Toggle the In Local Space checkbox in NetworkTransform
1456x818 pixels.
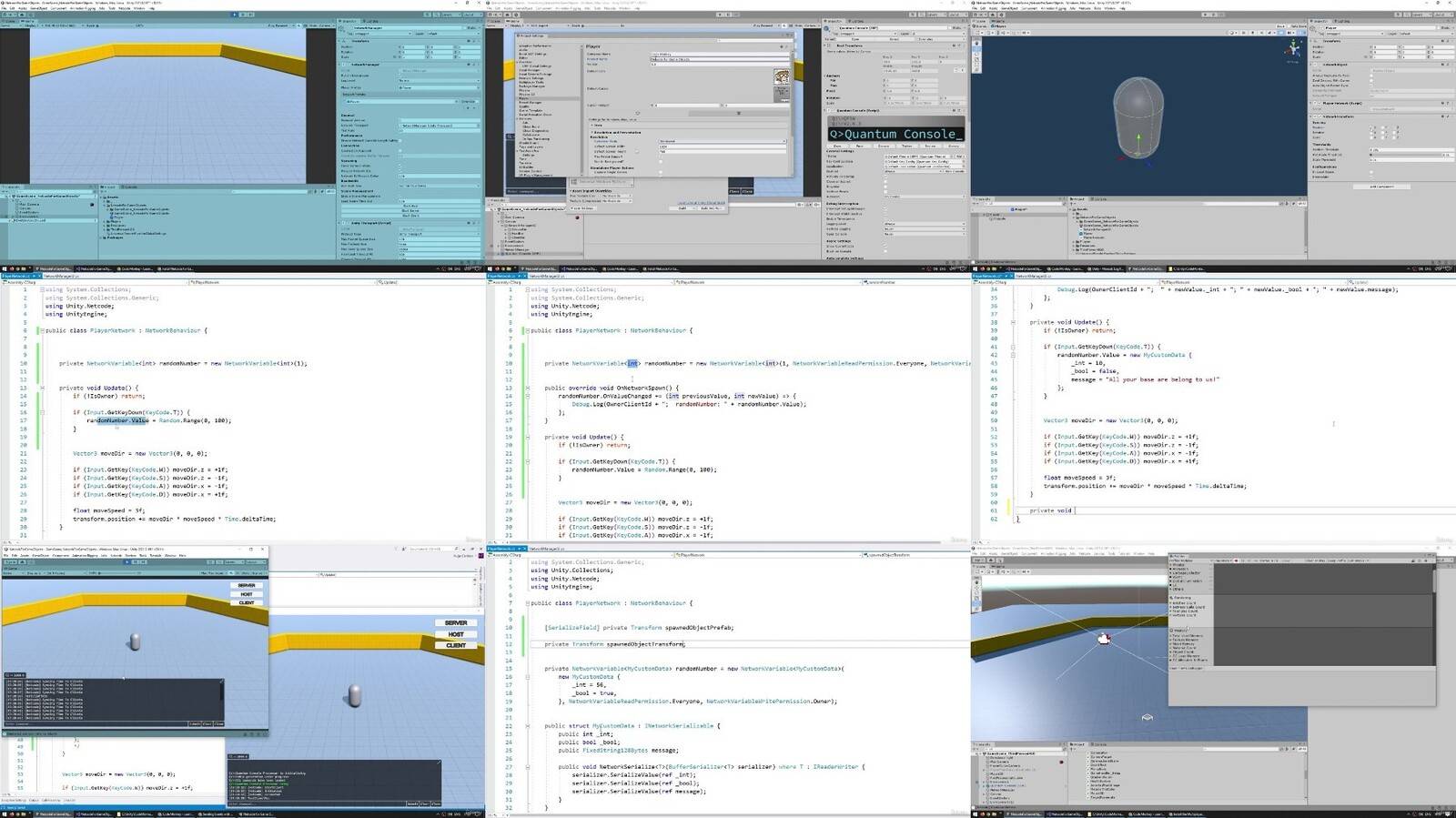coord(1373,171)
